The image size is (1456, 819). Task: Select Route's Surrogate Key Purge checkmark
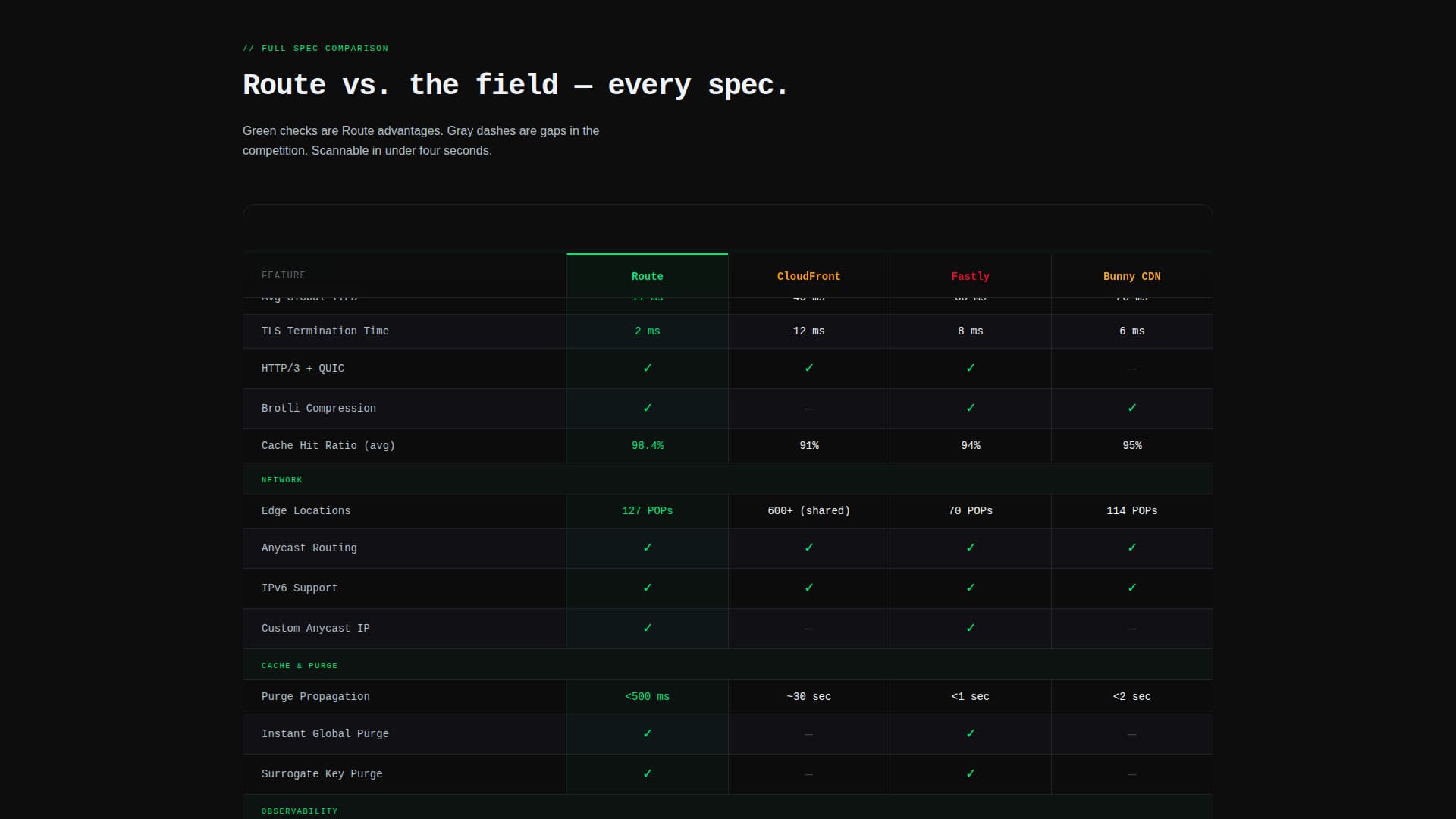coord(647,774)
